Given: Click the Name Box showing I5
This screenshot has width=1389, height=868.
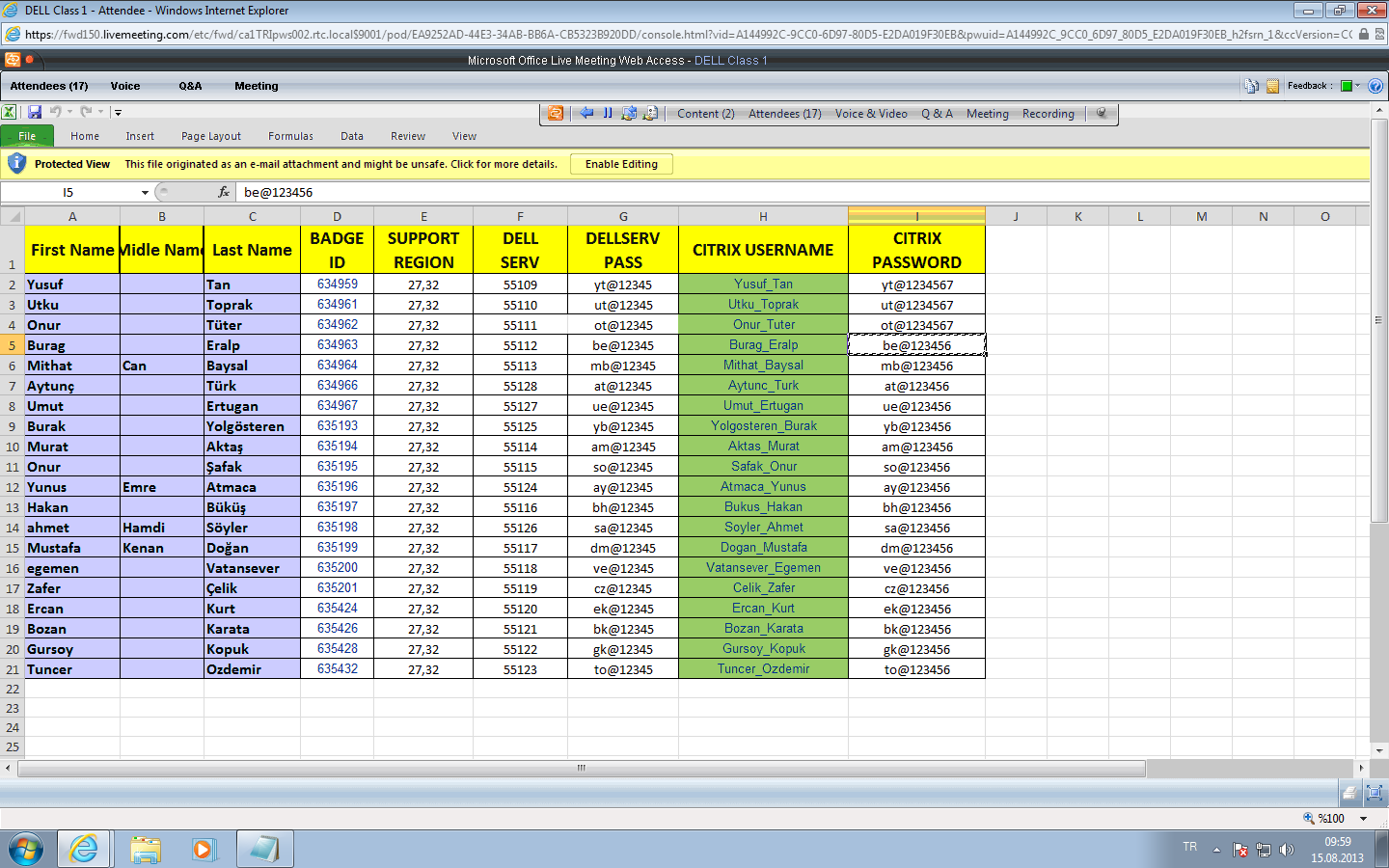Looking at the screenshot, I should (x=68, y=192).
